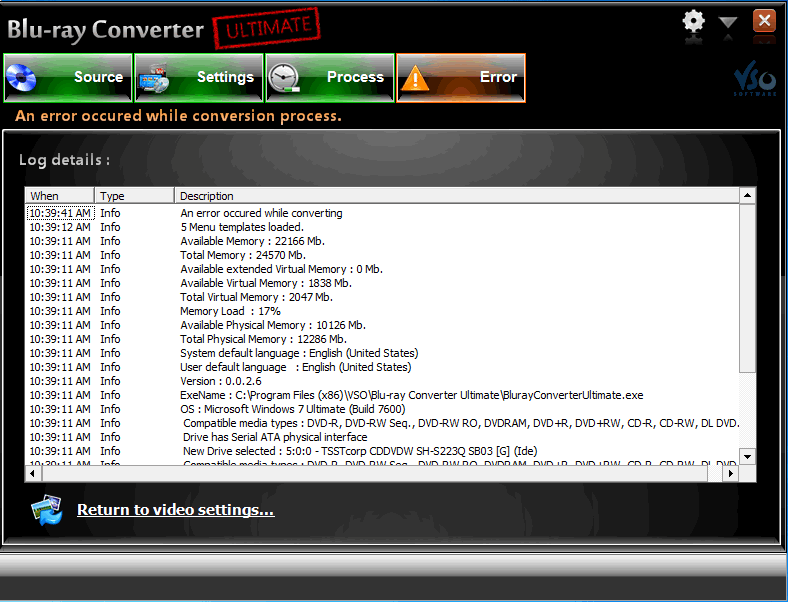Click the Process tab clock icon
The width and height of the screenshot is (788, 602).
283,78
